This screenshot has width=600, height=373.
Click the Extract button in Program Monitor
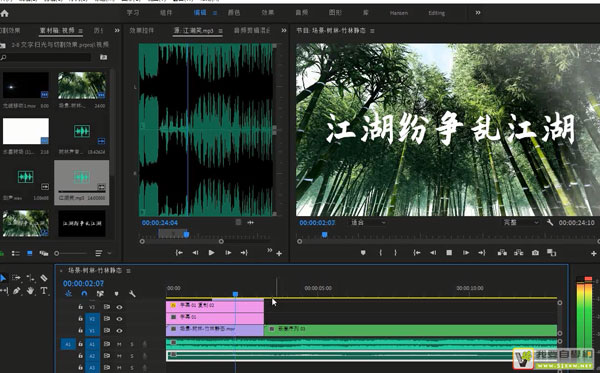point(518,252)
